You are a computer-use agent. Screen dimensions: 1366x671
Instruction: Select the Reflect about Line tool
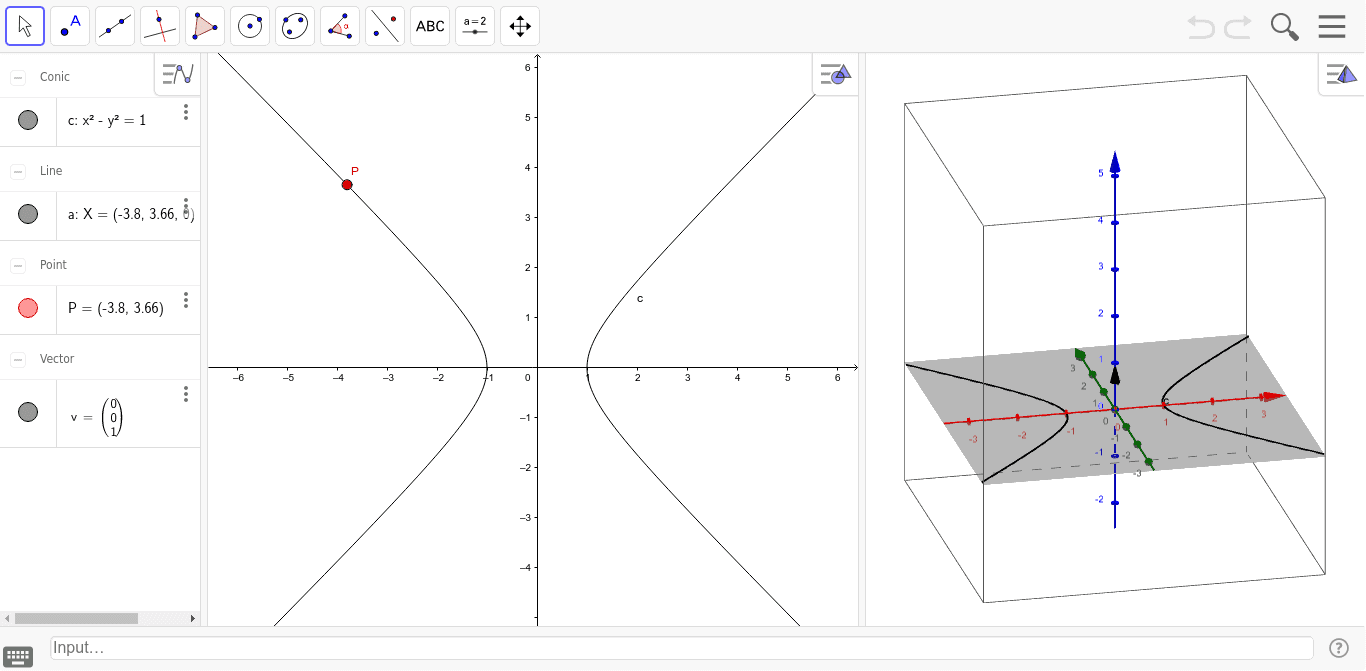(x=385, y=26)
